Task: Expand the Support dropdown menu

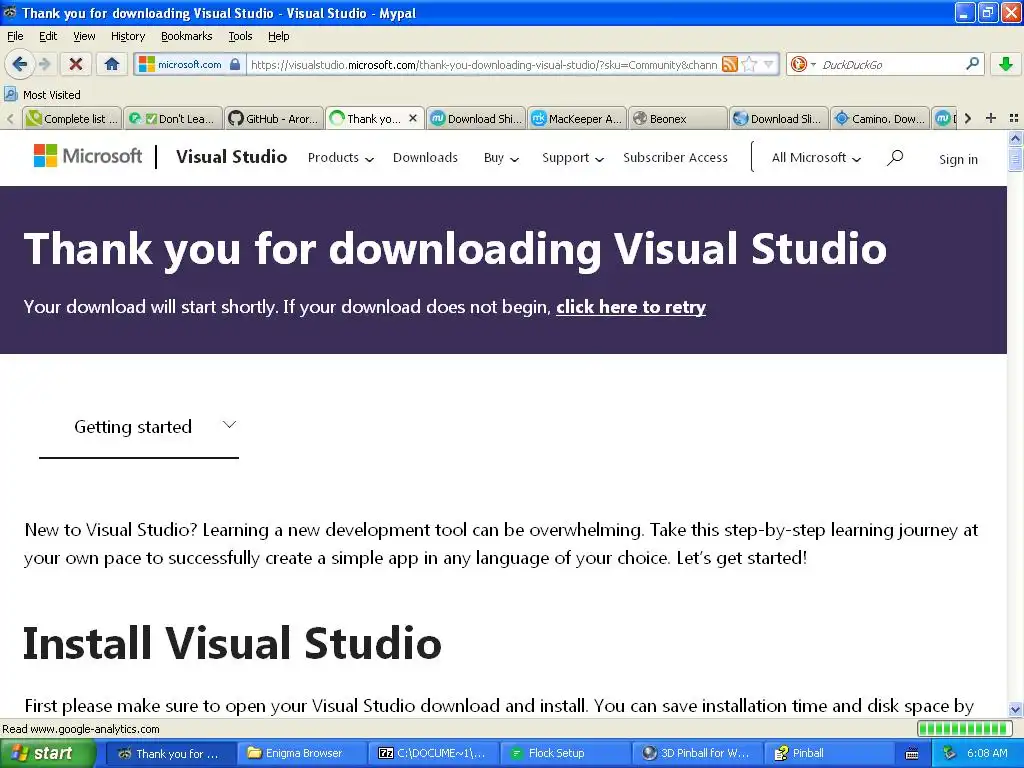Action: 573,157
